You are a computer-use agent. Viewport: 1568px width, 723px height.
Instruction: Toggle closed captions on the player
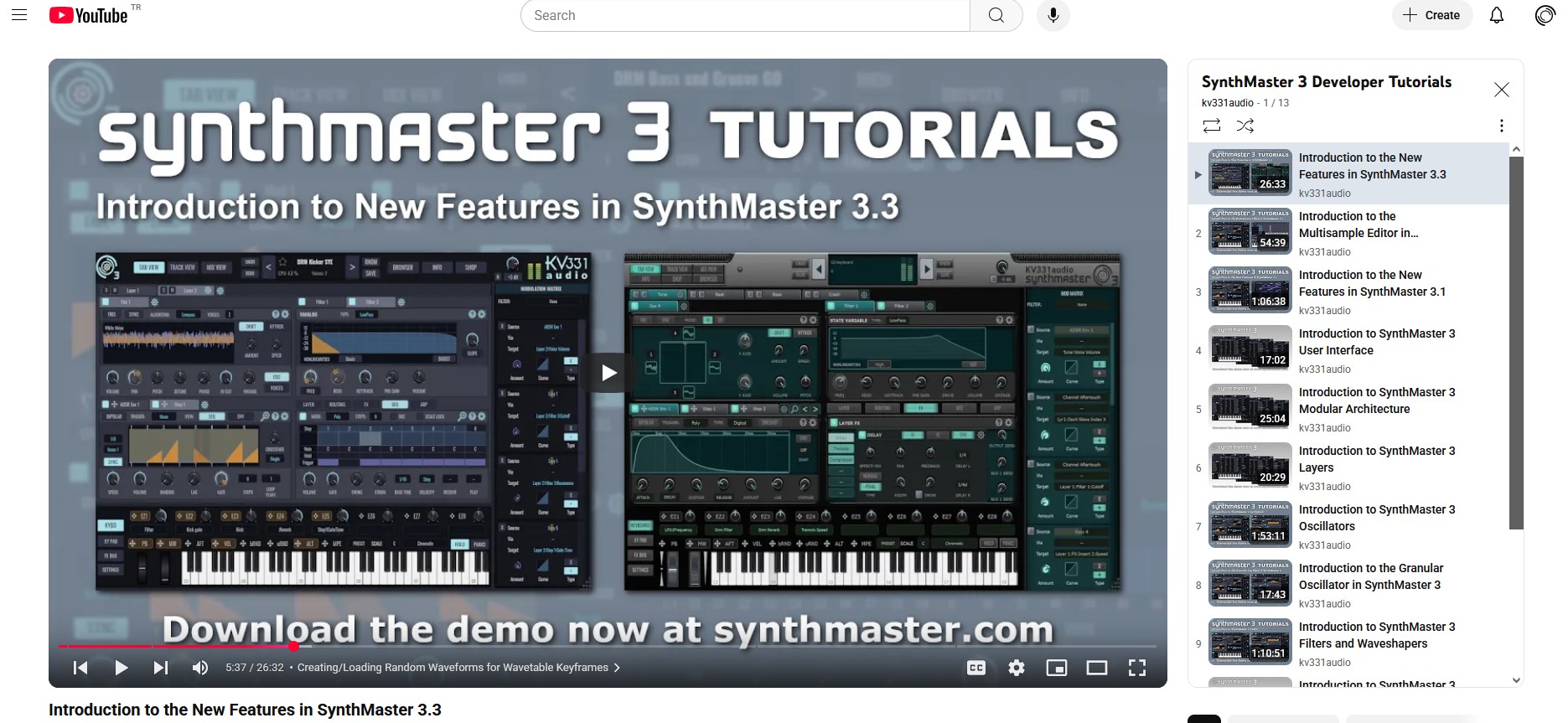click(976, 668)
